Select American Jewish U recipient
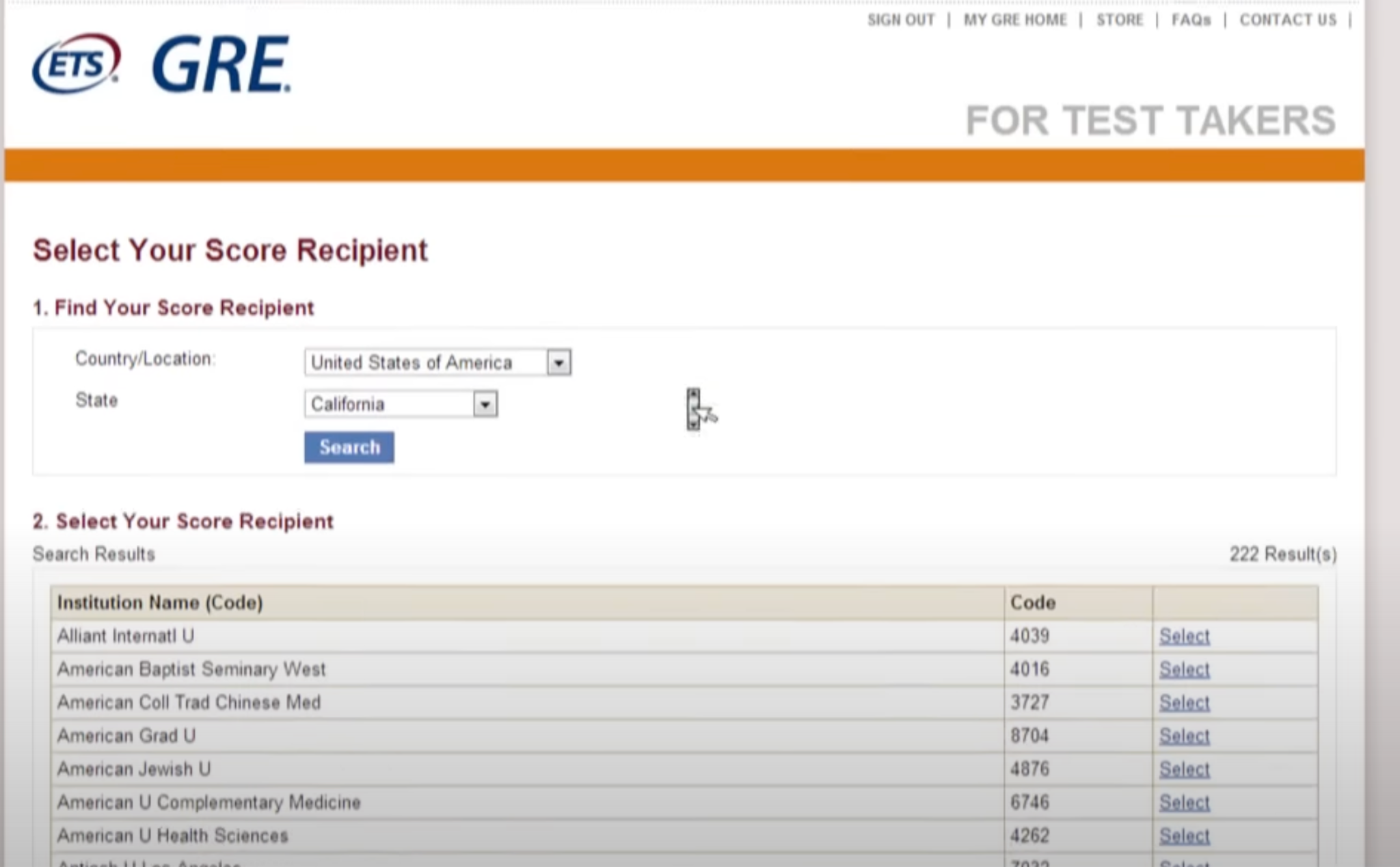The image size is (1400, 867). coord(1184,769)
